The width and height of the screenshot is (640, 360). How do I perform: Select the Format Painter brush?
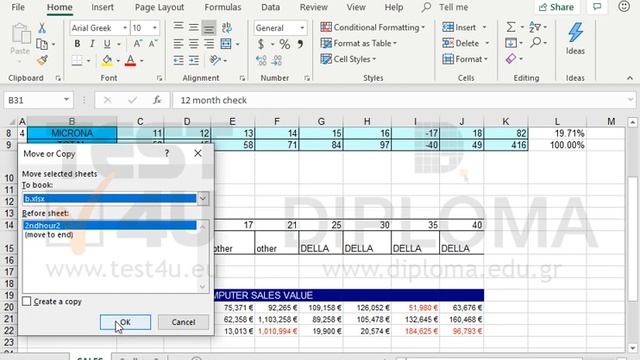coord(42,60)
